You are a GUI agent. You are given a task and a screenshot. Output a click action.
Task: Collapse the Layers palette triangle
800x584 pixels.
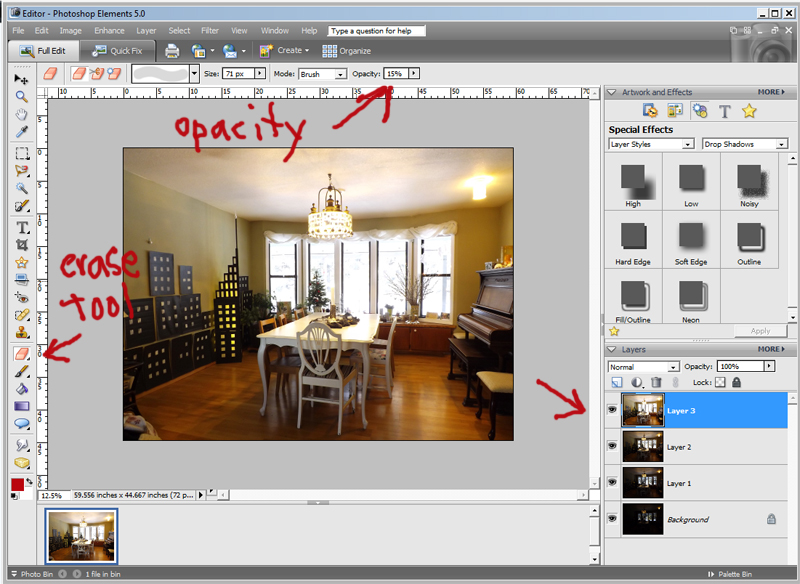(x=611, y=350)
